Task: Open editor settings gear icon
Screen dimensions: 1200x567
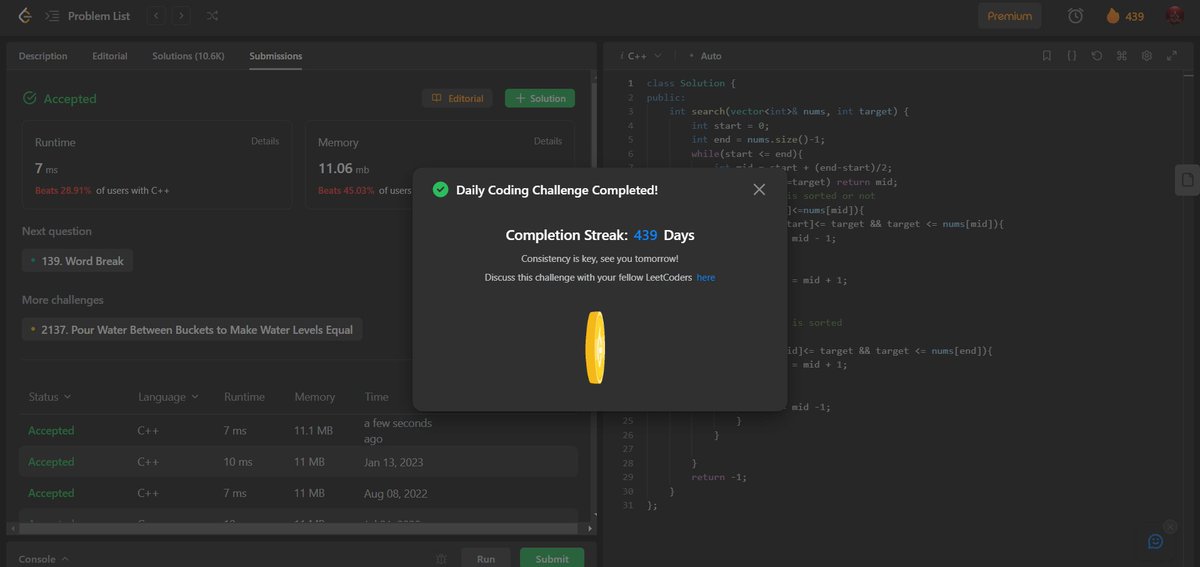Action: coord(1146,56)
